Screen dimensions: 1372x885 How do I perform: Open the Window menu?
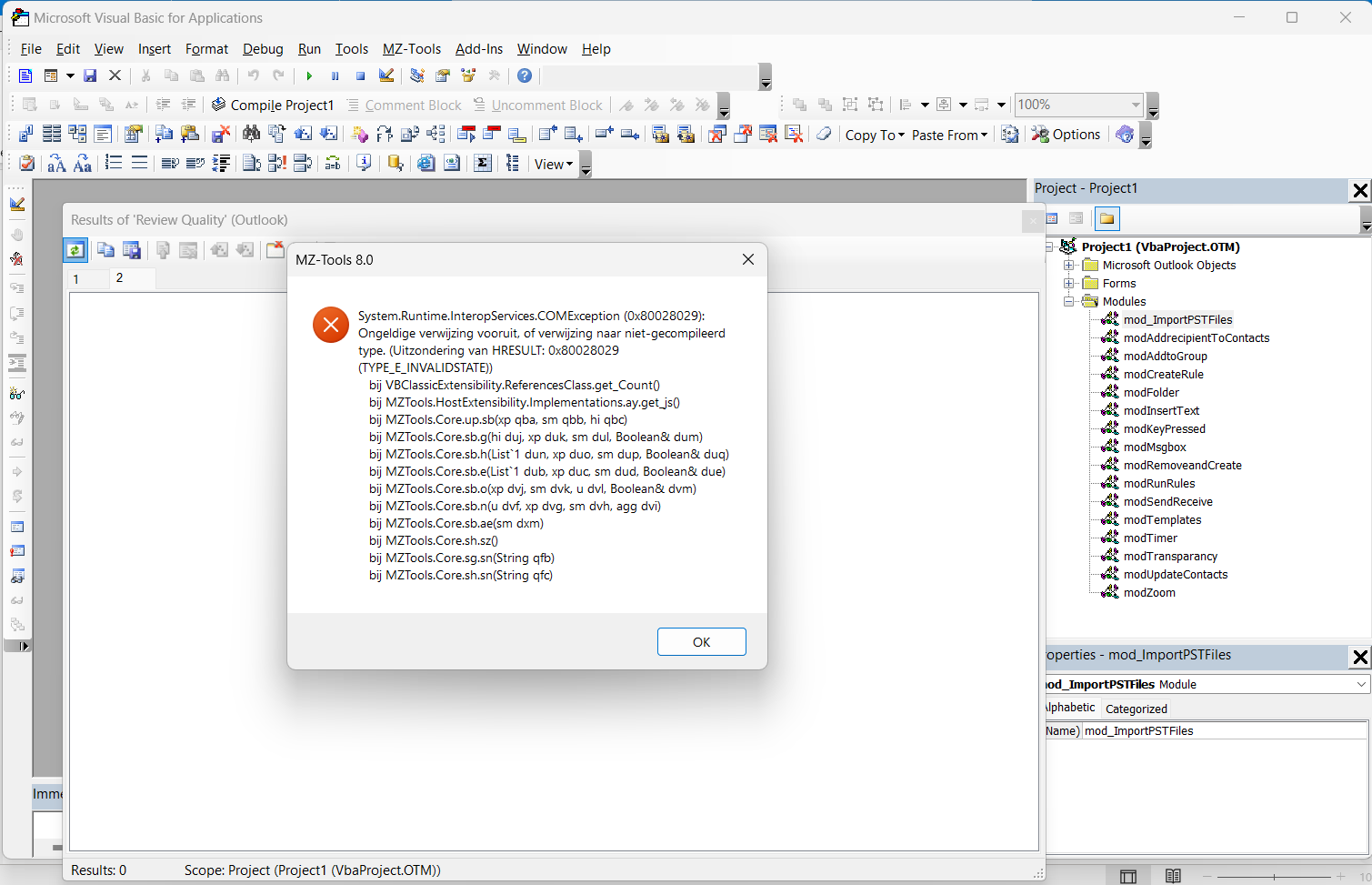[x=542, y=49]
